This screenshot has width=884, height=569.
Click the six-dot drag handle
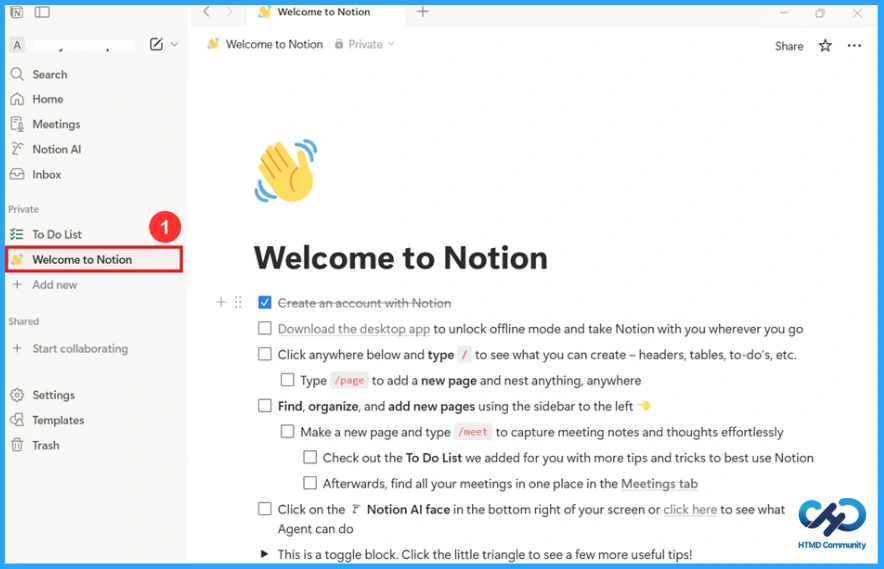[x=238, y=302]
